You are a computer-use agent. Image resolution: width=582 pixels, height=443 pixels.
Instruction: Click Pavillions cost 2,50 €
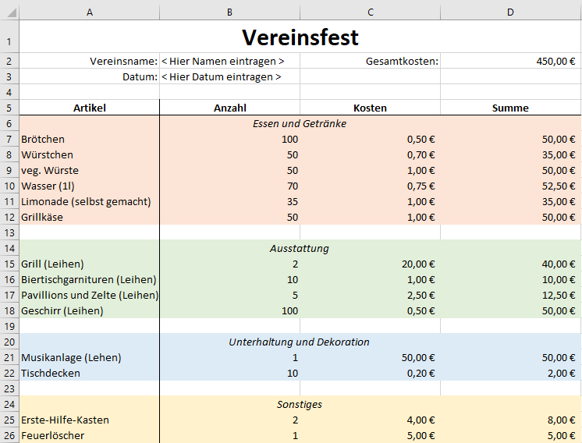[x=370, y=295]
